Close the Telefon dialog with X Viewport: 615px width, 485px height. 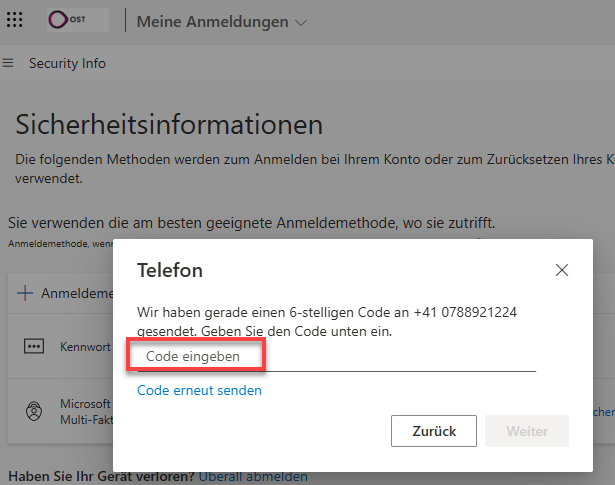coord(562,270)
